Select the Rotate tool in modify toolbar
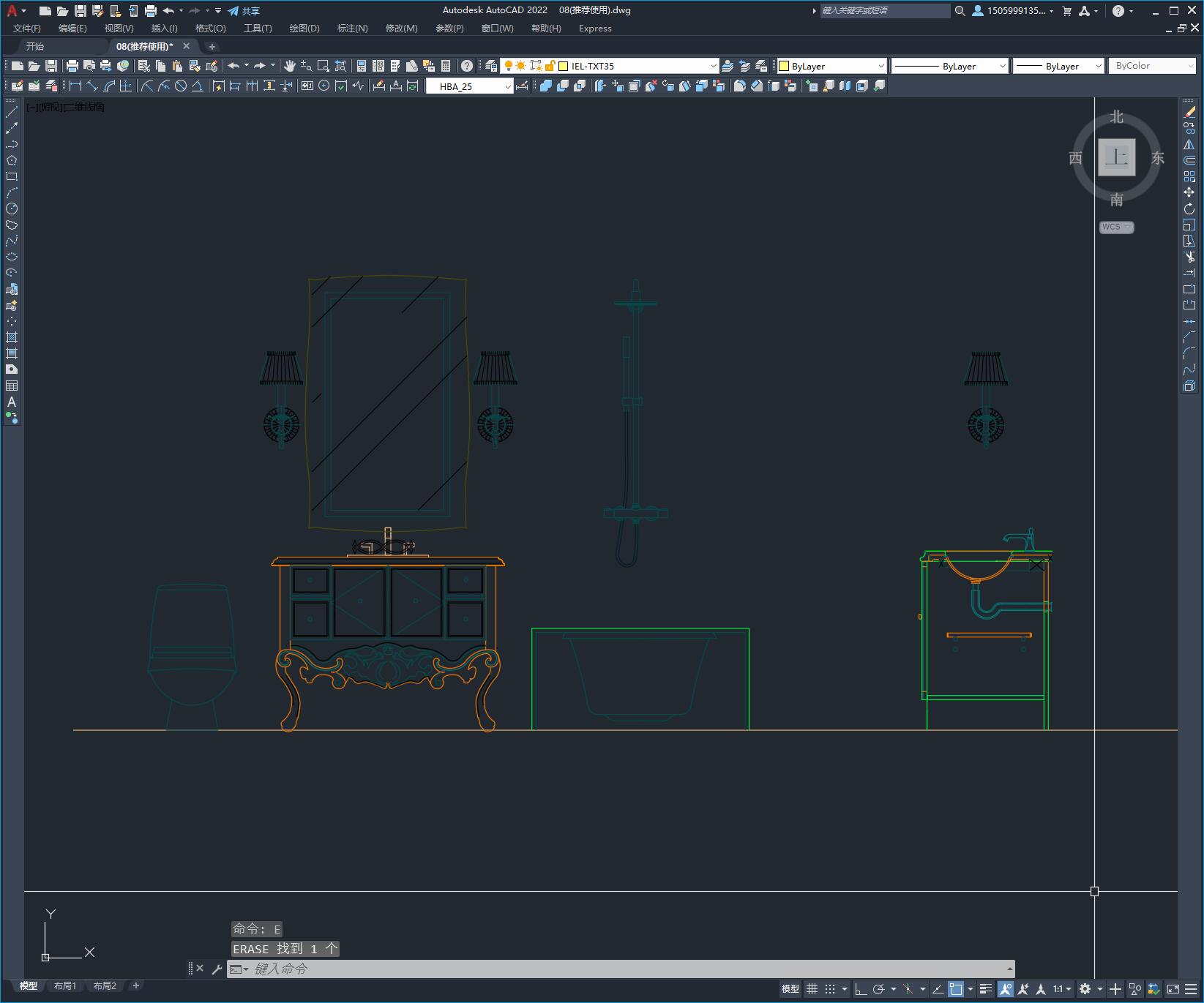Image resolution: width=1204 pixels, height=1003 pixels. pyautogui.click(x=1189, y=209)
